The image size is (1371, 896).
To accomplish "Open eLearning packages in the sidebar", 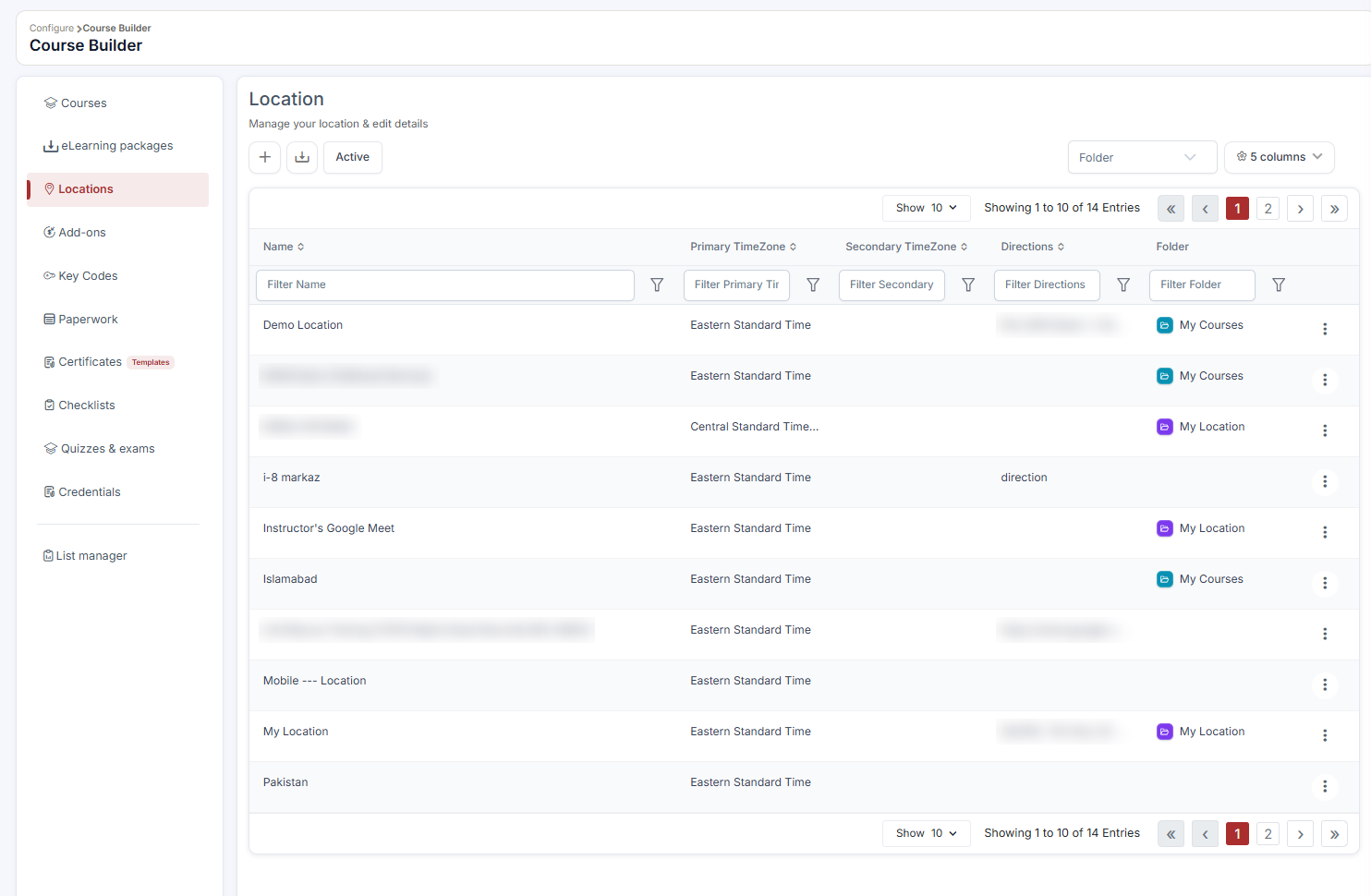I will [118, 146].
